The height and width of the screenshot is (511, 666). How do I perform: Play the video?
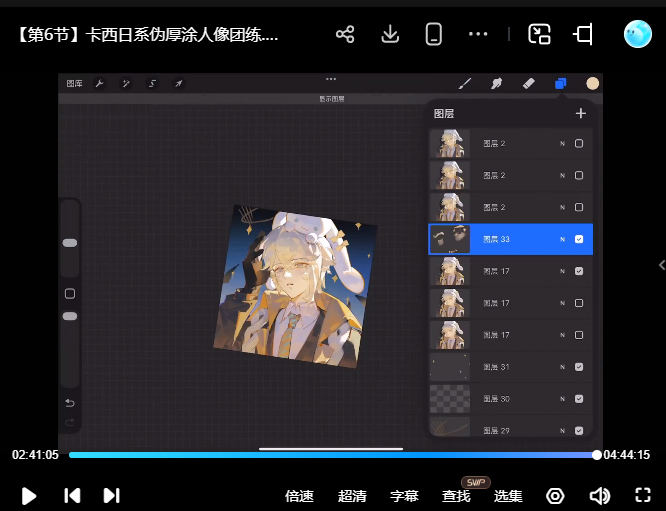tap(28, 496)
